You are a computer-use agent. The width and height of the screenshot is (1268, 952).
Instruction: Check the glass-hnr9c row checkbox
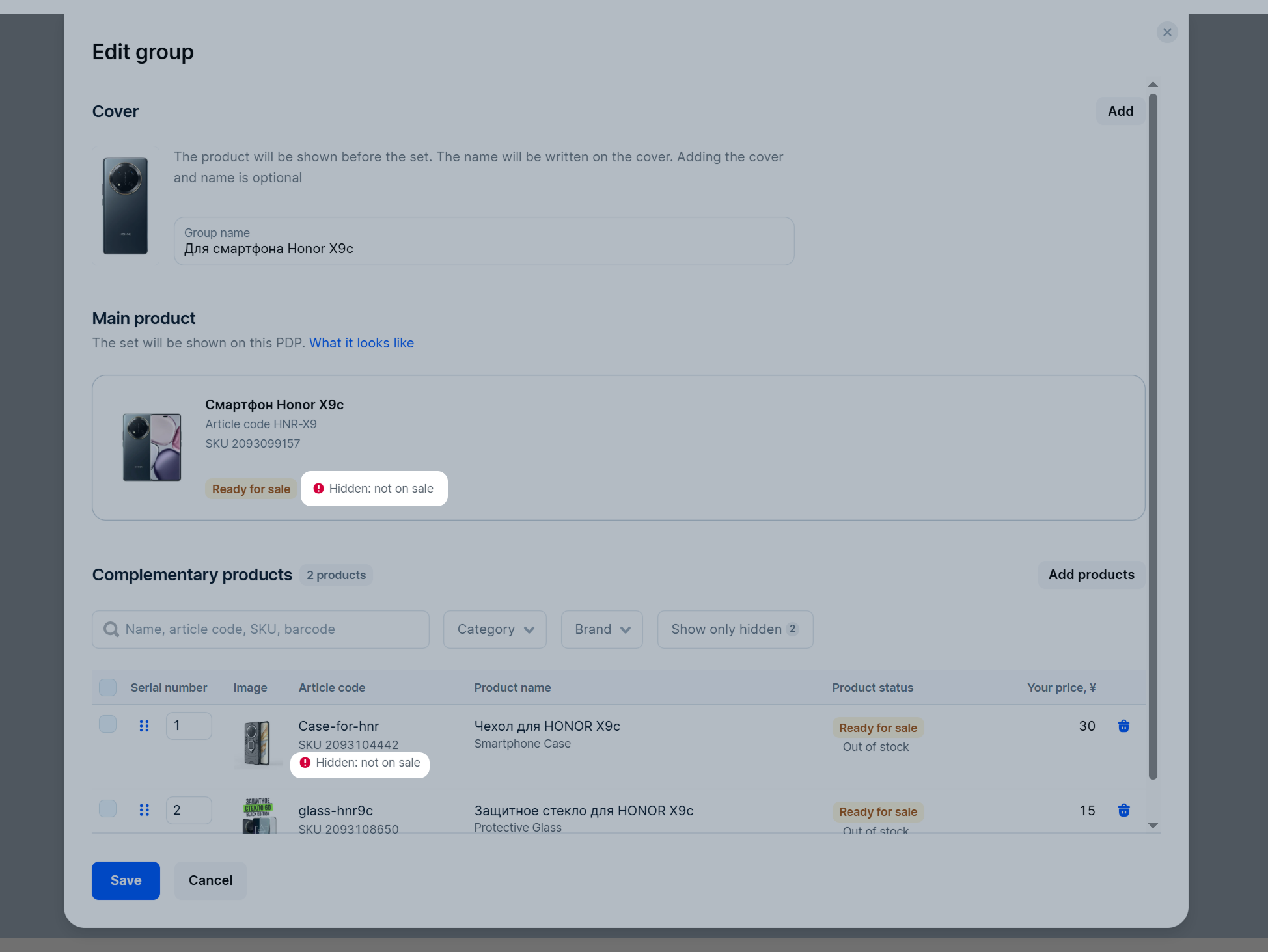coord(108,808)
